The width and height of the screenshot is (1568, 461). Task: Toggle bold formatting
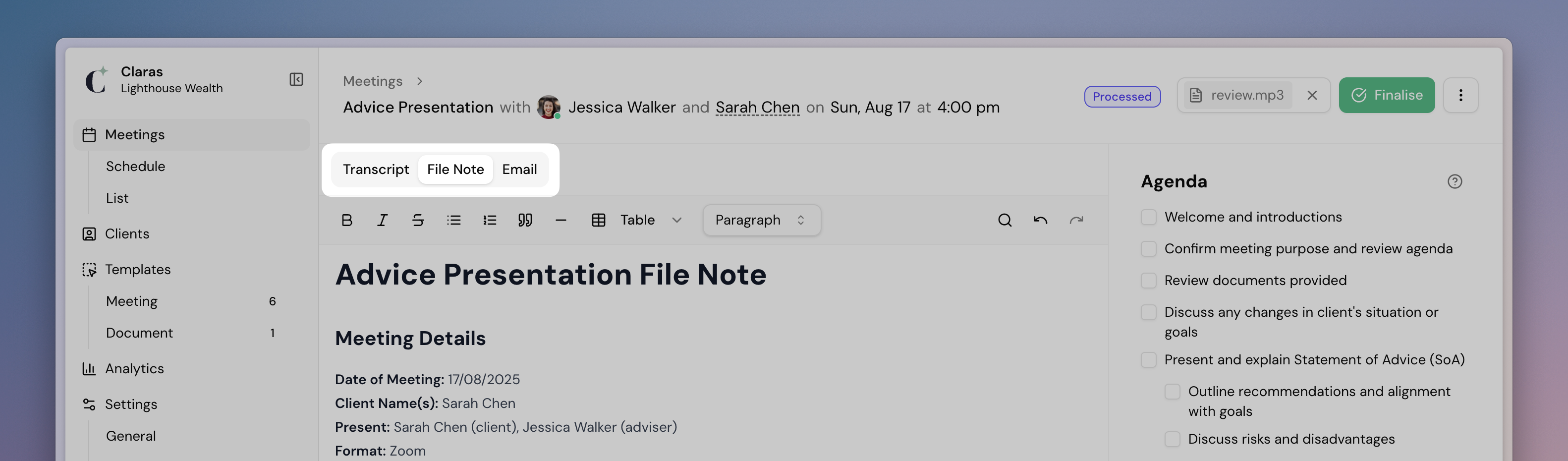(346, 220)
